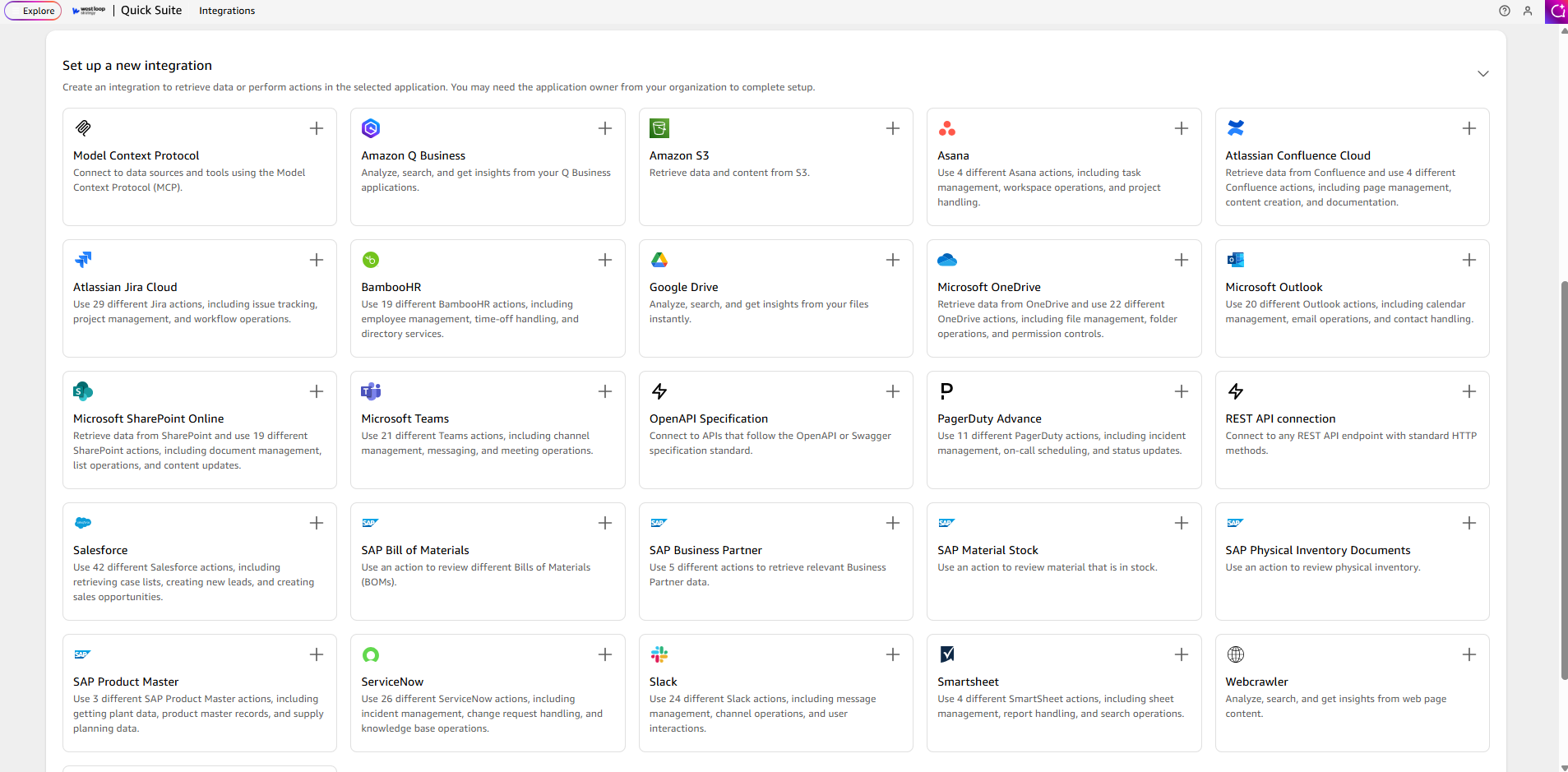Click plus on SAP Bill of Materials
The image size is (1568, 772).
click(605, 523)
